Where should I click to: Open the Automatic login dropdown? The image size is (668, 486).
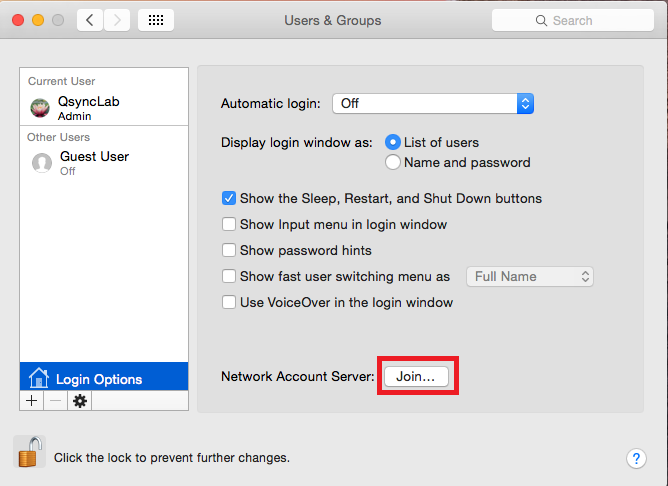coord(433,104)
